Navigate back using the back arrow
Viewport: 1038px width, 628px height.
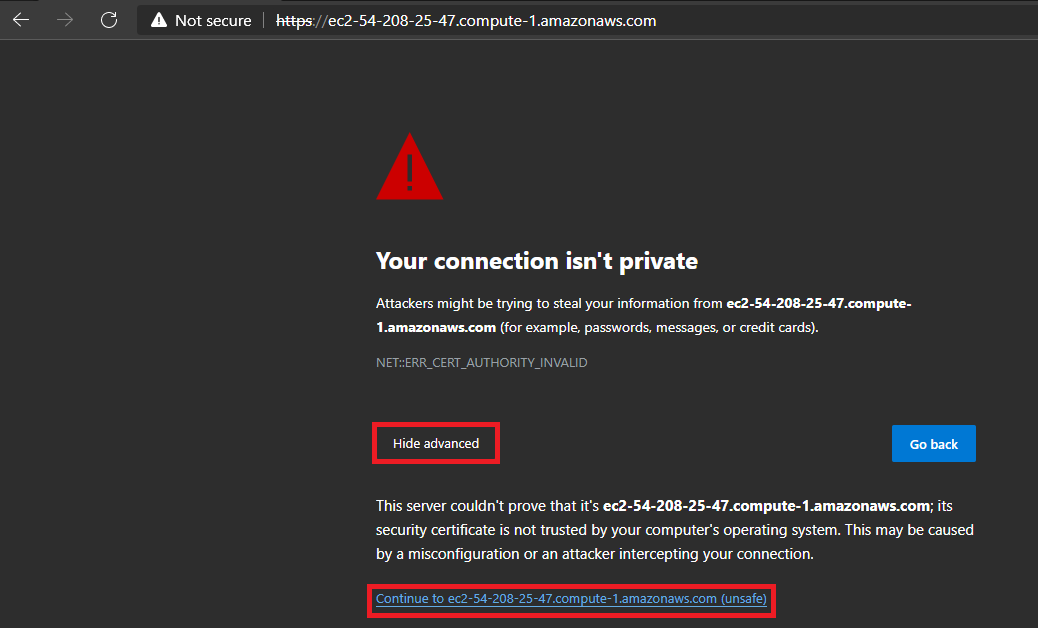click(21, 20)
